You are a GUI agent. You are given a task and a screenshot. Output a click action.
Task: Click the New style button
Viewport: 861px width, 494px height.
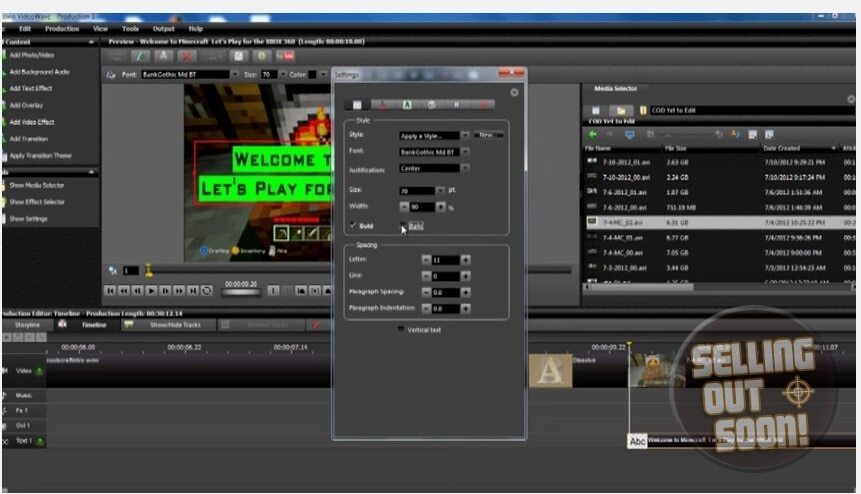(x=488, y=135)
